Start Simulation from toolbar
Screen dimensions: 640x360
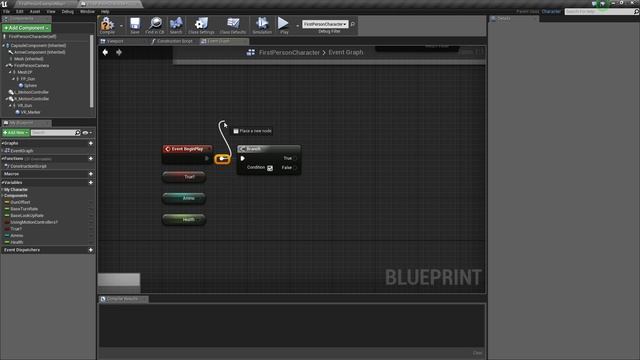[262, 24]
